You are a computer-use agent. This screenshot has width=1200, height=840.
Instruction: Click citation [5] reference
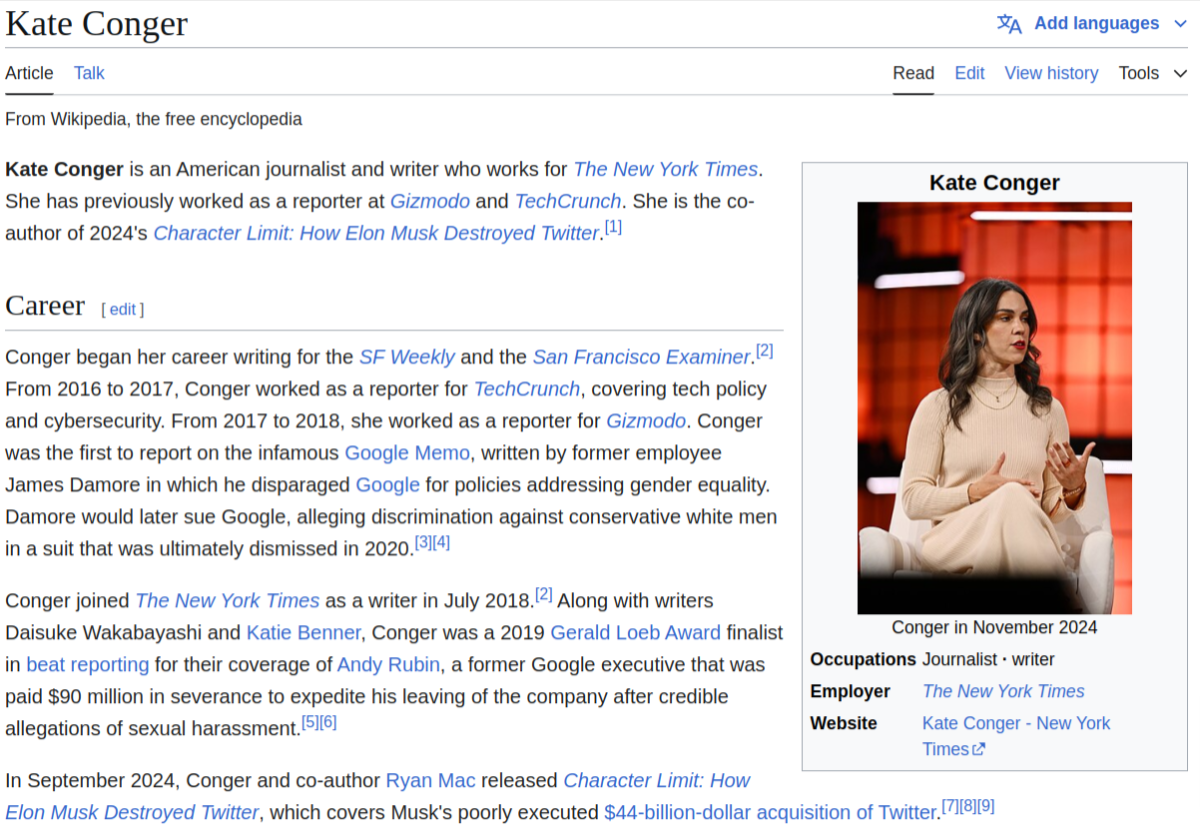tap(311, 722)
